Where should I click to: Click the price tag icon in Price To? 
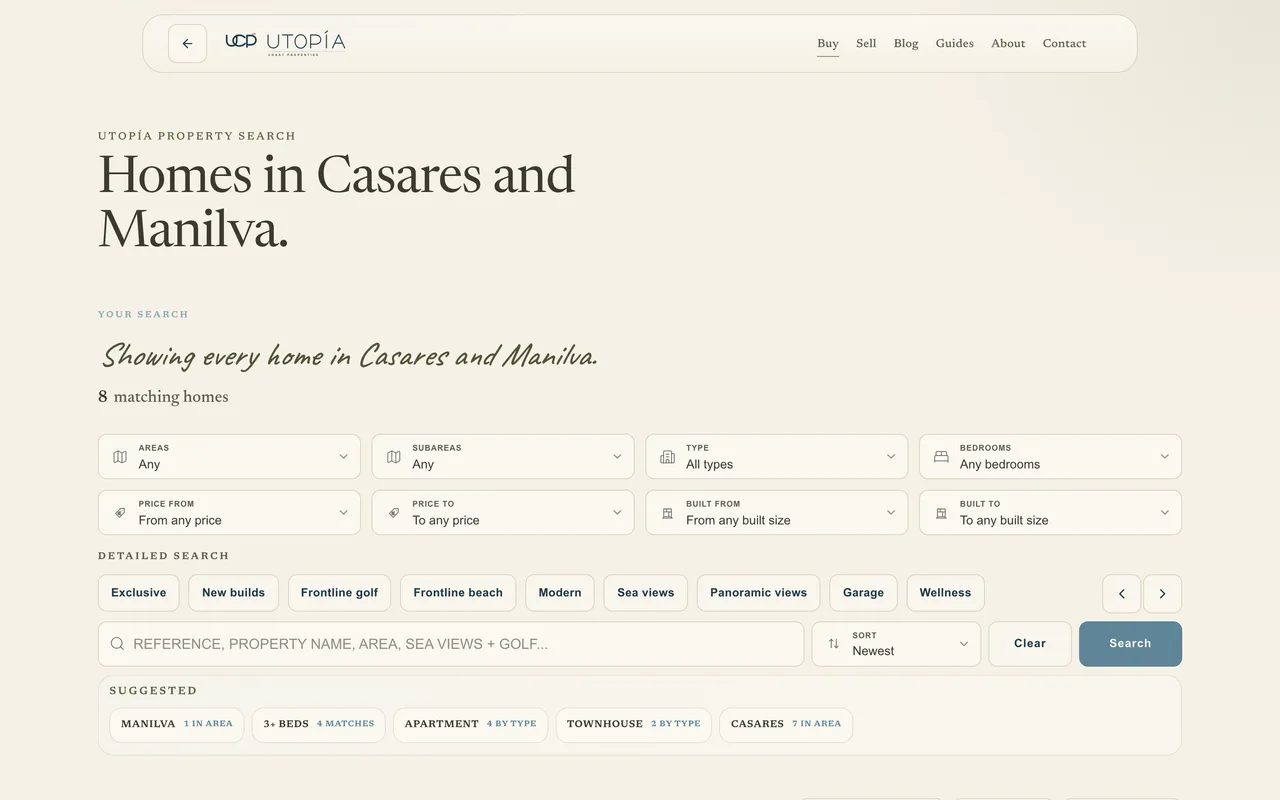(394, 513)
